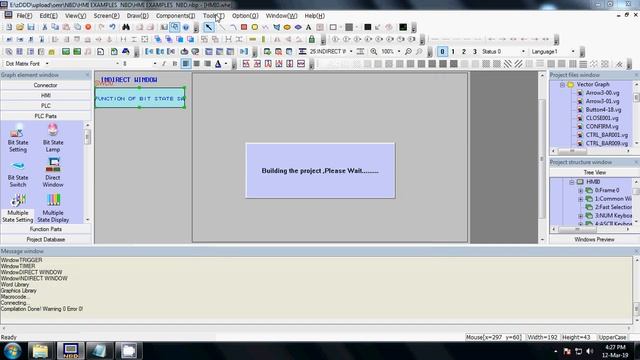Click the Save diskette icon
The height and width of the screenshot is (360, 640).
(x=31, y=27)
